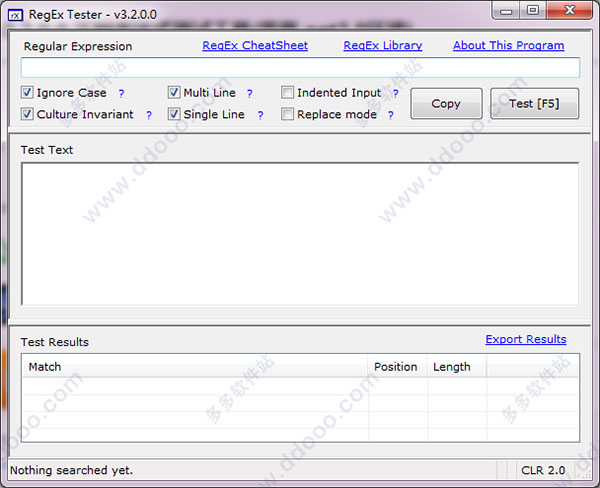Image resolution: width=600 pixels, height=488 pixels.
Task: Click the 'Nothing searched yet.' status text
Action: tap(72, 470)
